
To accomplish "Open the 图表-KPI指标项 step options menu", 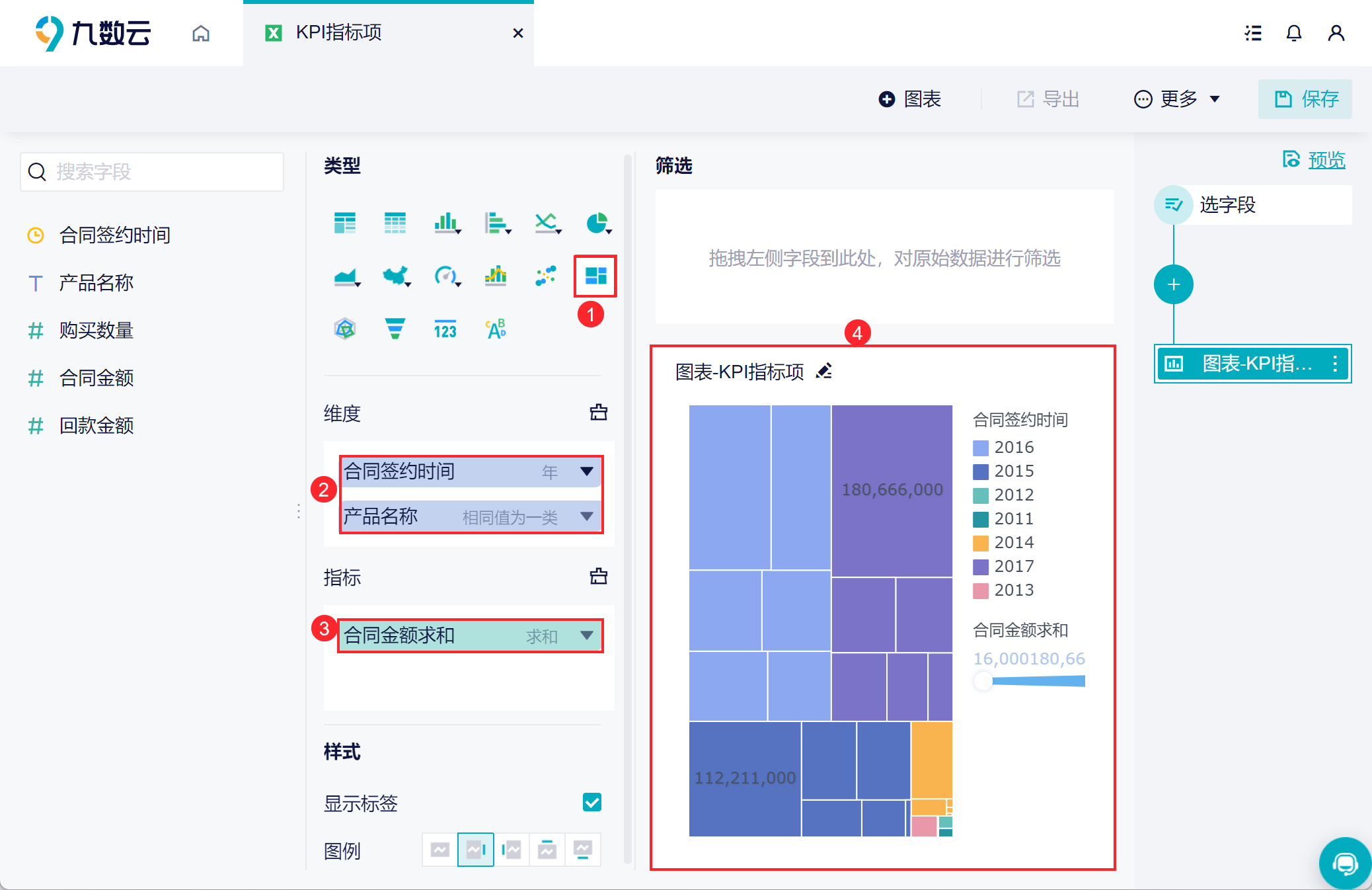I will pyautogui.click(x=1335, y=364).
